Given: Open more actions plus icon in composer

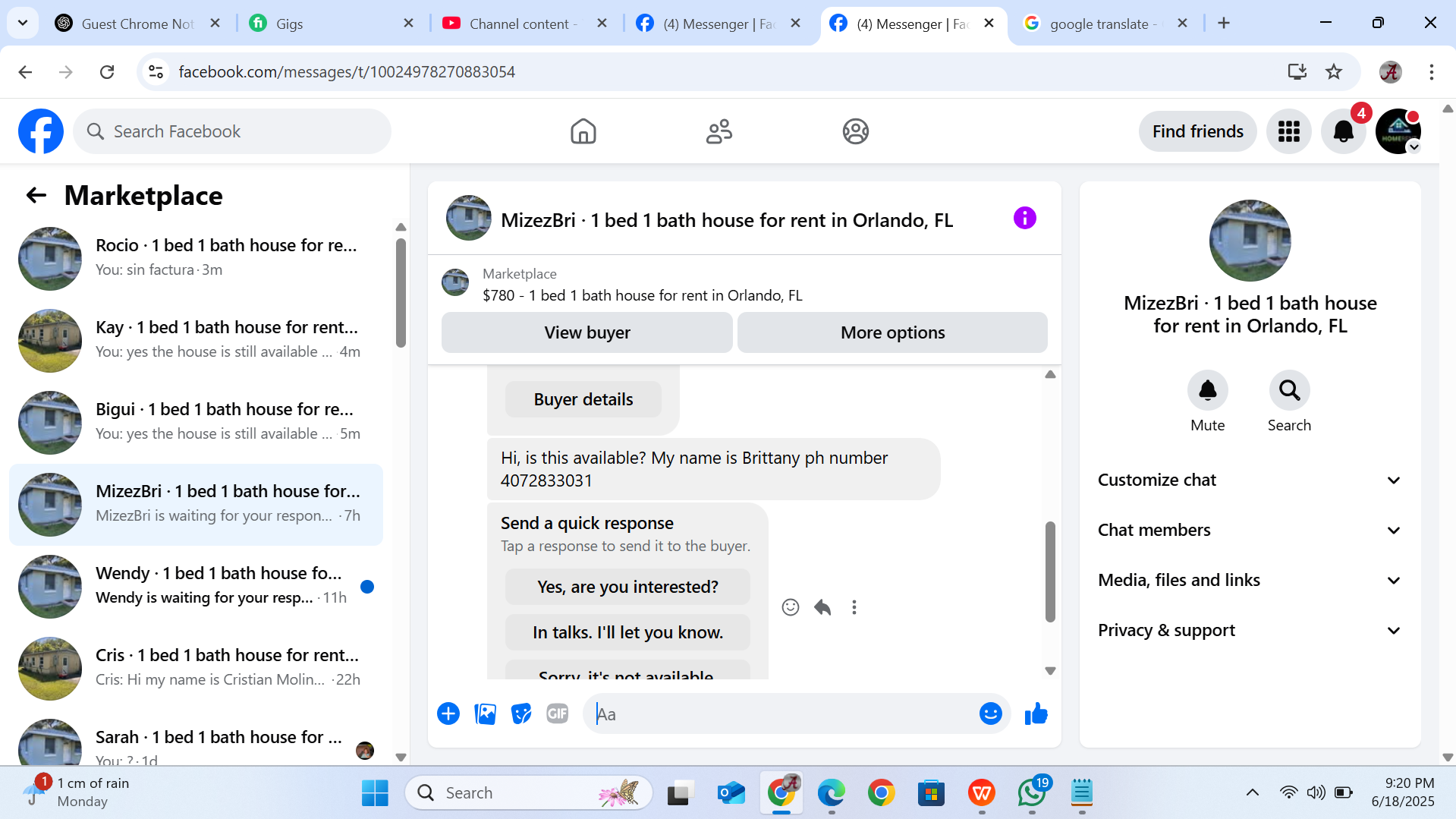Looking at the screenshot, I should 448,713.
